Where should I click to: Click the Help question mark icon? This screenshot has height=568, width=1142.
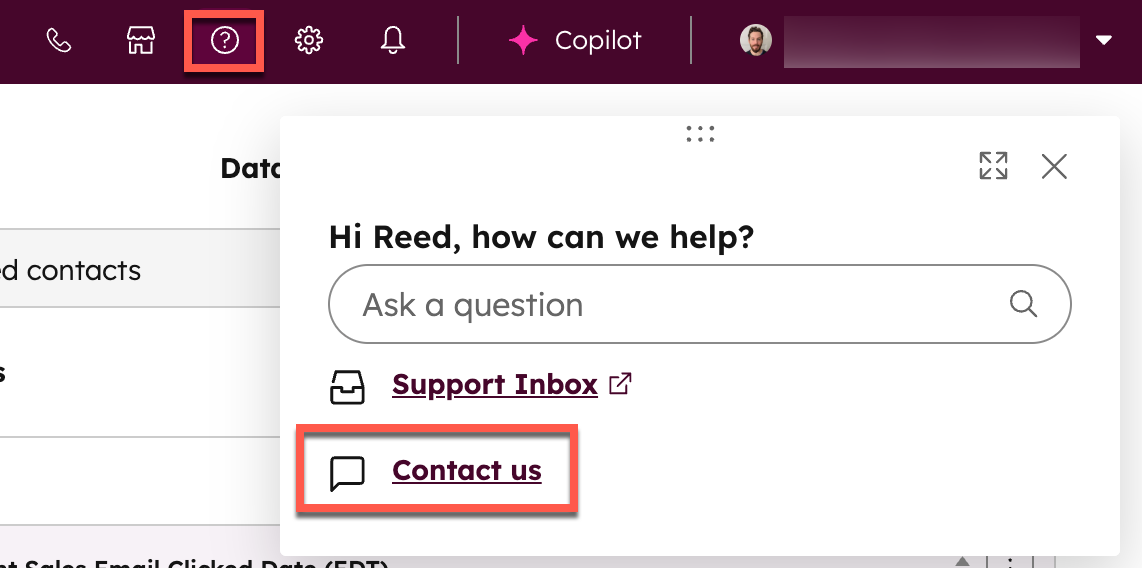pyautogui.click(x=224, y=41)
